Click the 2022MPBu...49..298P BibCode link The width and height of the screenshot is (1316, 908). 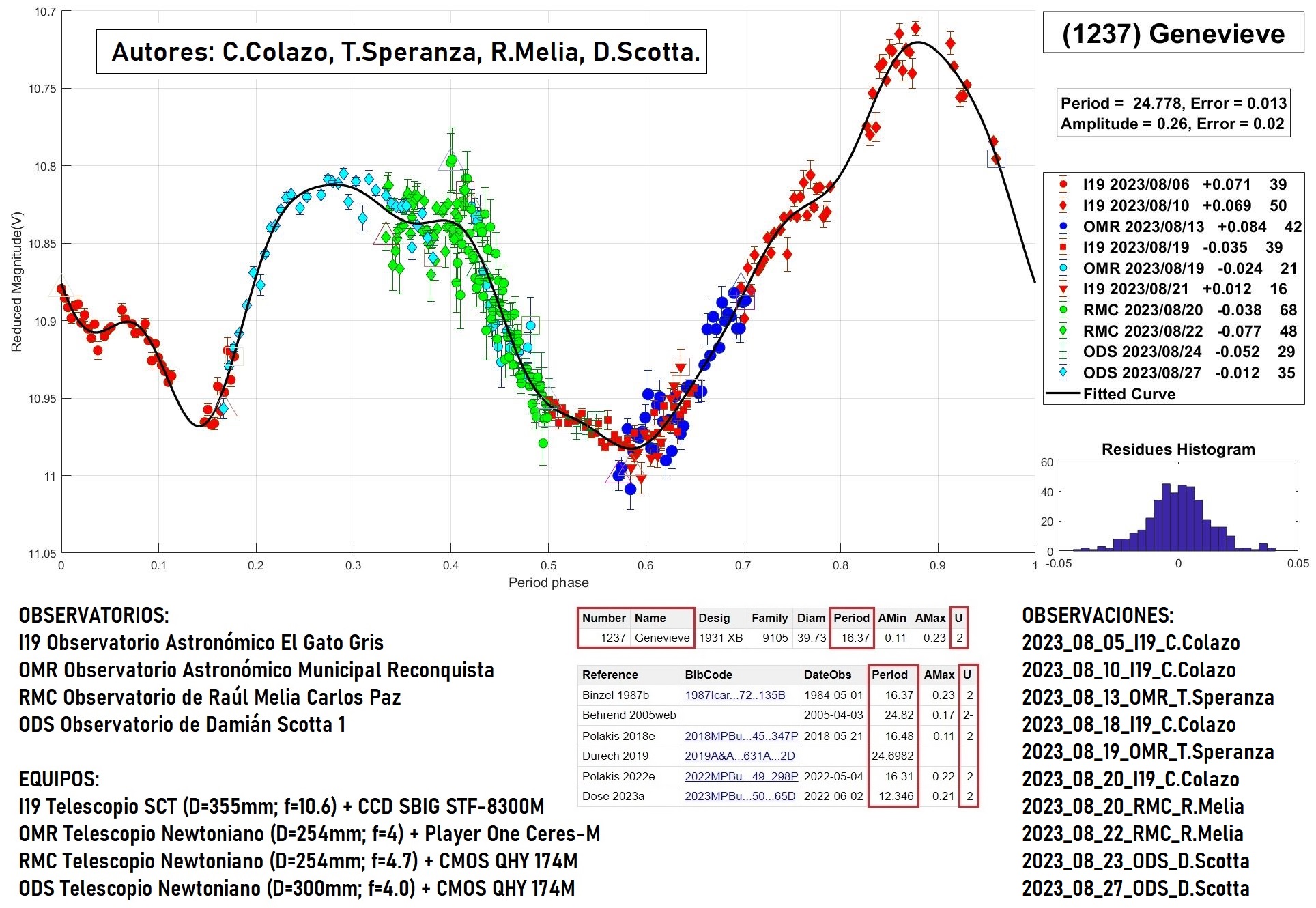tap(741, 776)
